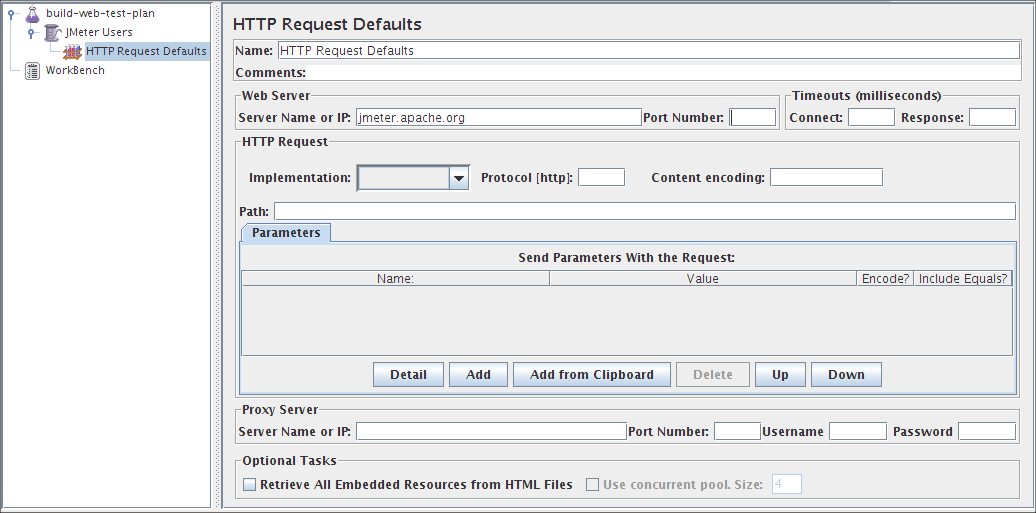The image size is (1036, 513).
Task: Click the JMeter Users thread group icon
Action: (x=52, y=33)
